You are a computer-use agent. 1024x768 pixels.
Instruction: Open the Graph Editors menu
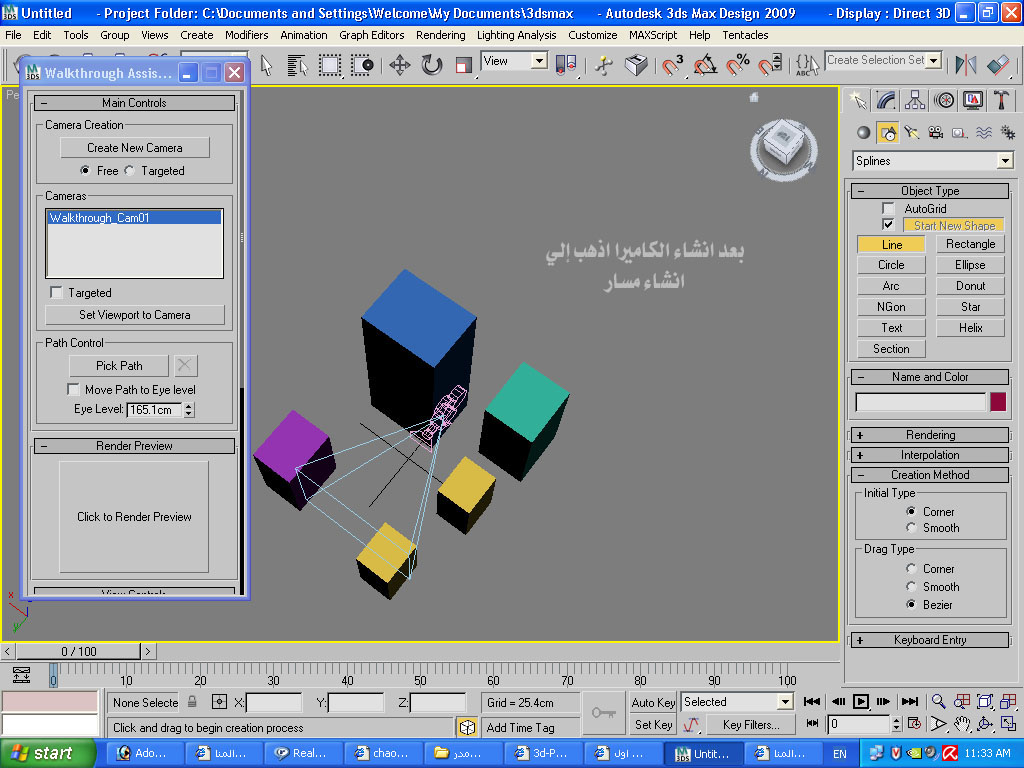click(x=372, y=35)
